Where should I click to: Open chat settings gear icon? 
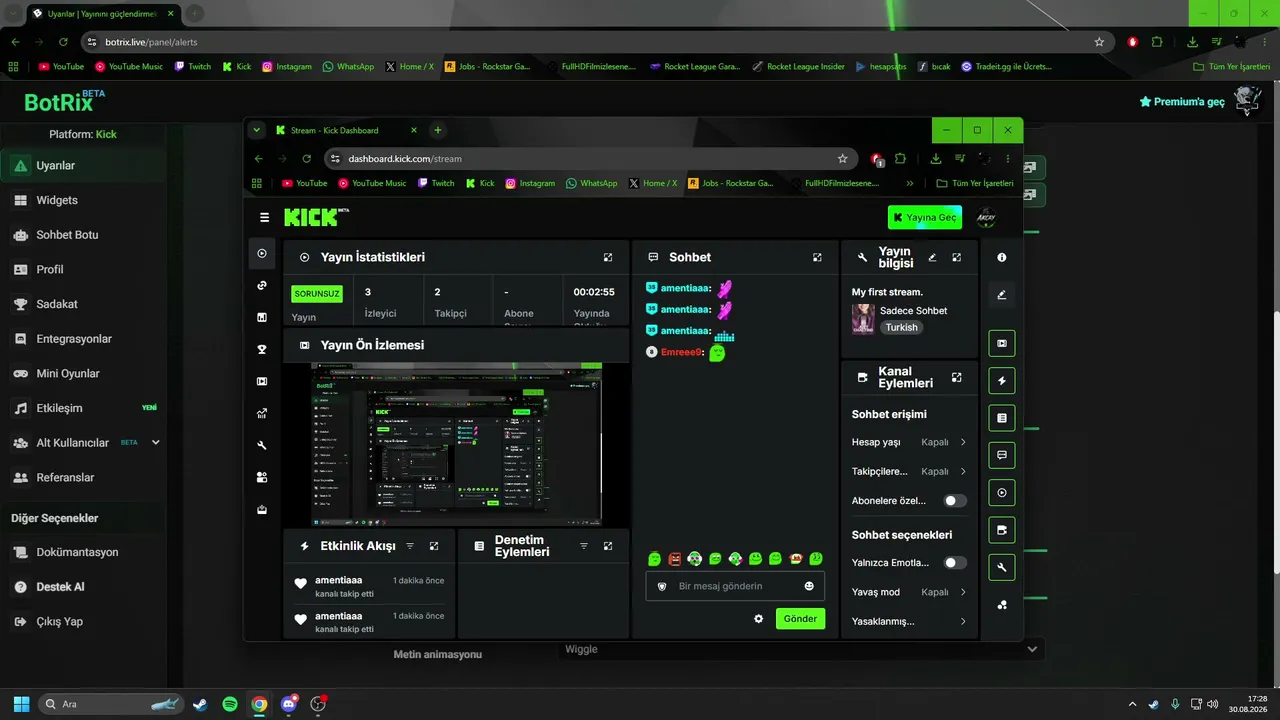click(x=758, y=619)
